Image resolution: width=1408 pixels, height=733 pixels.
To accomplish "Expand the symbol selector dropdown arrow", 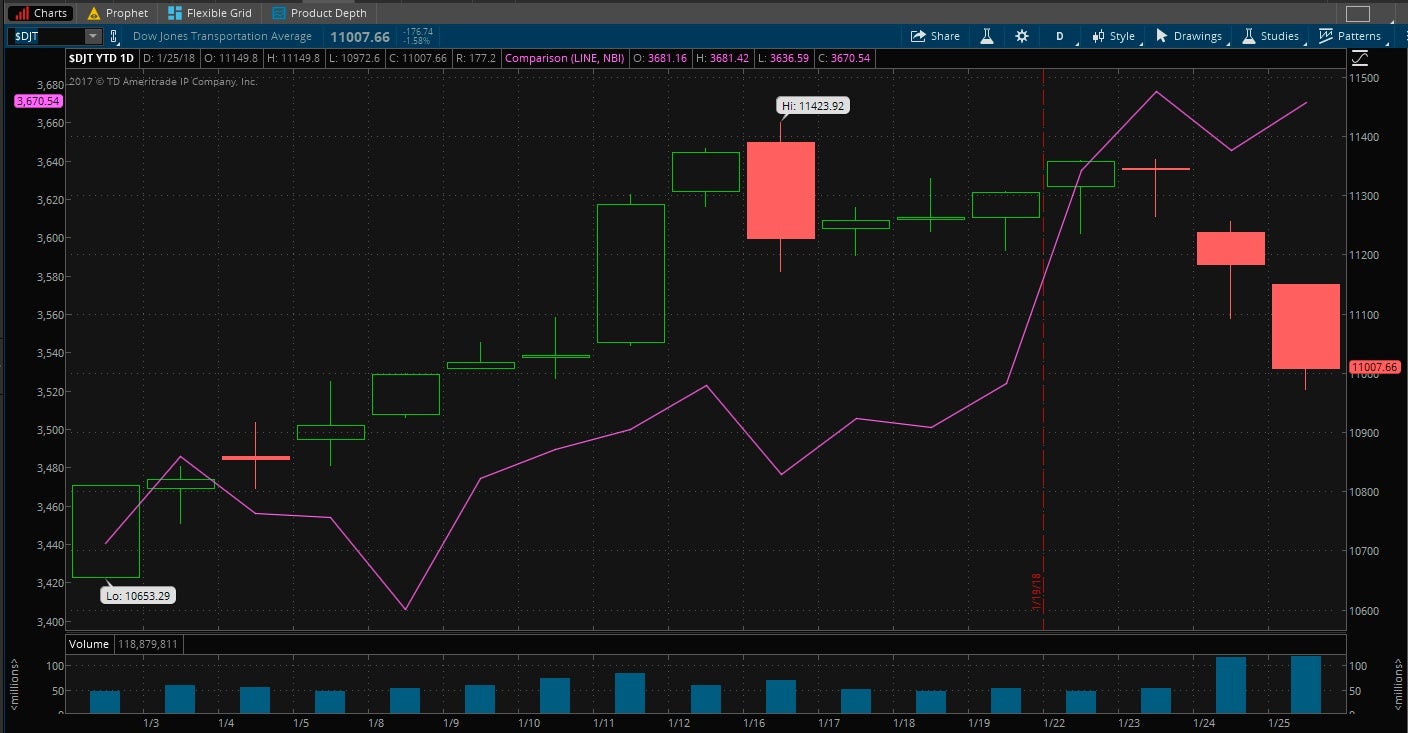I will (x=94, y=36).
